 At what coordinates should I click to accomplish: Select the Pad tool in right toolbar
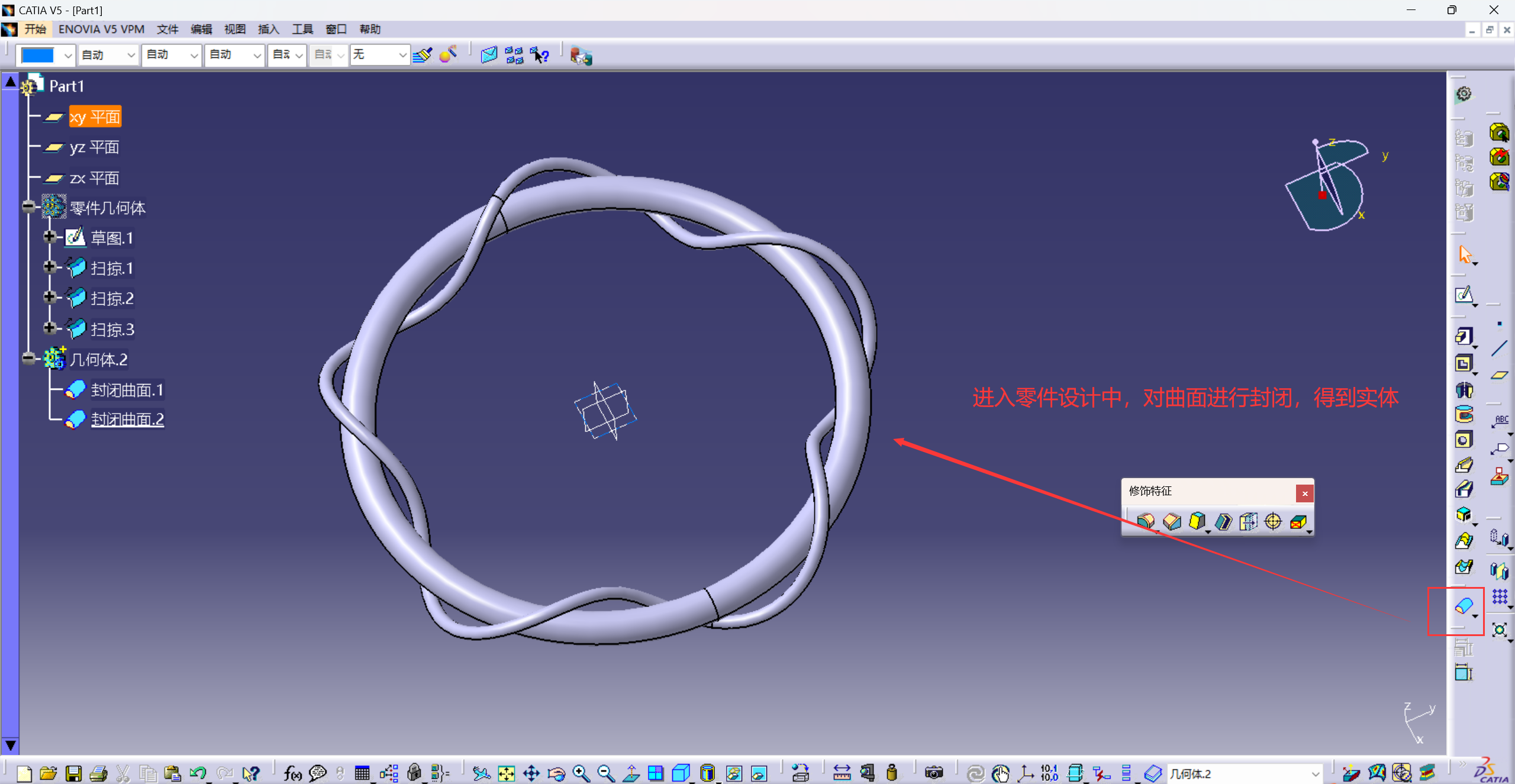click(1464, 337)
